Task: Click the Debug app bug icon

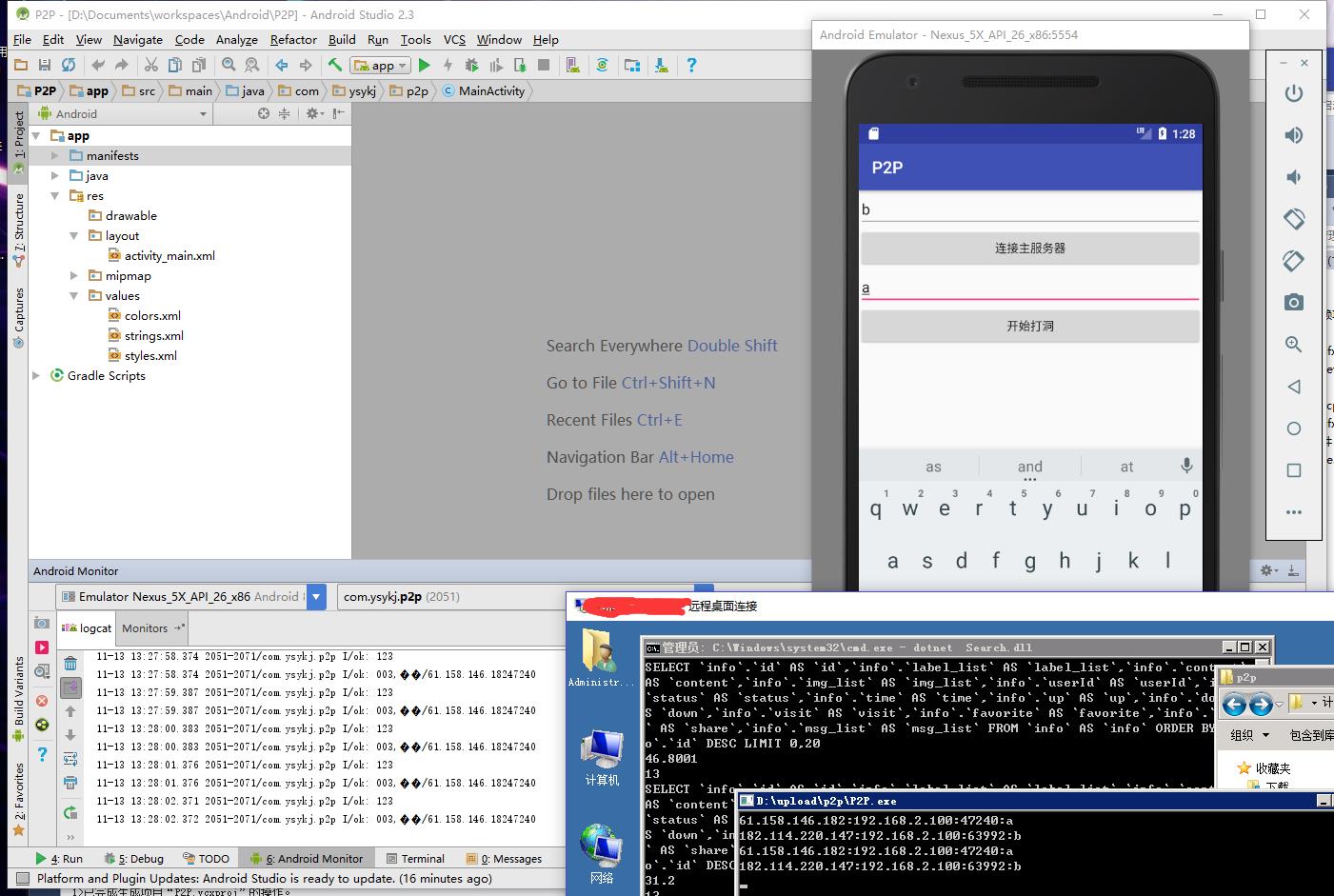Action: (x=471, y=65)
